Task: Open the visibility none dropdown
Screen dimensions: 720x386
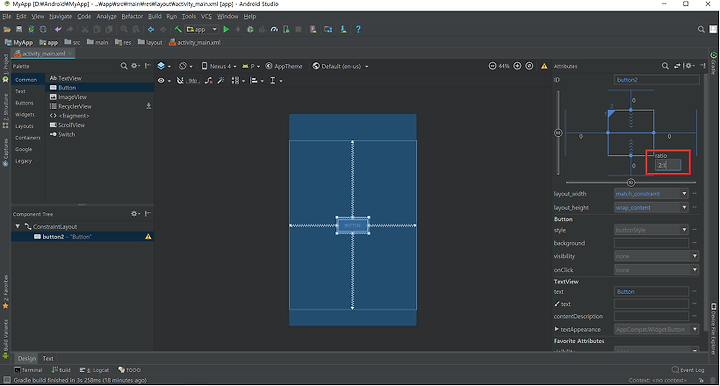Action: coord(657,256)
